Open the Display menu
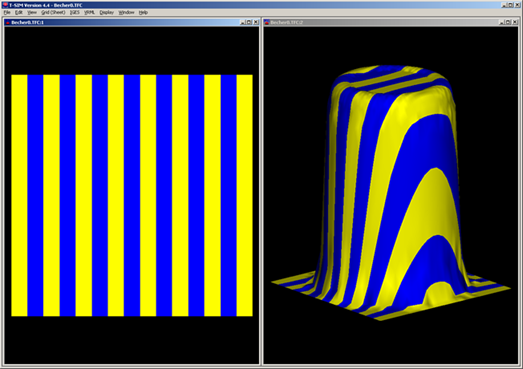The width and height of the screenshot is (523, 369). (107, 12)
